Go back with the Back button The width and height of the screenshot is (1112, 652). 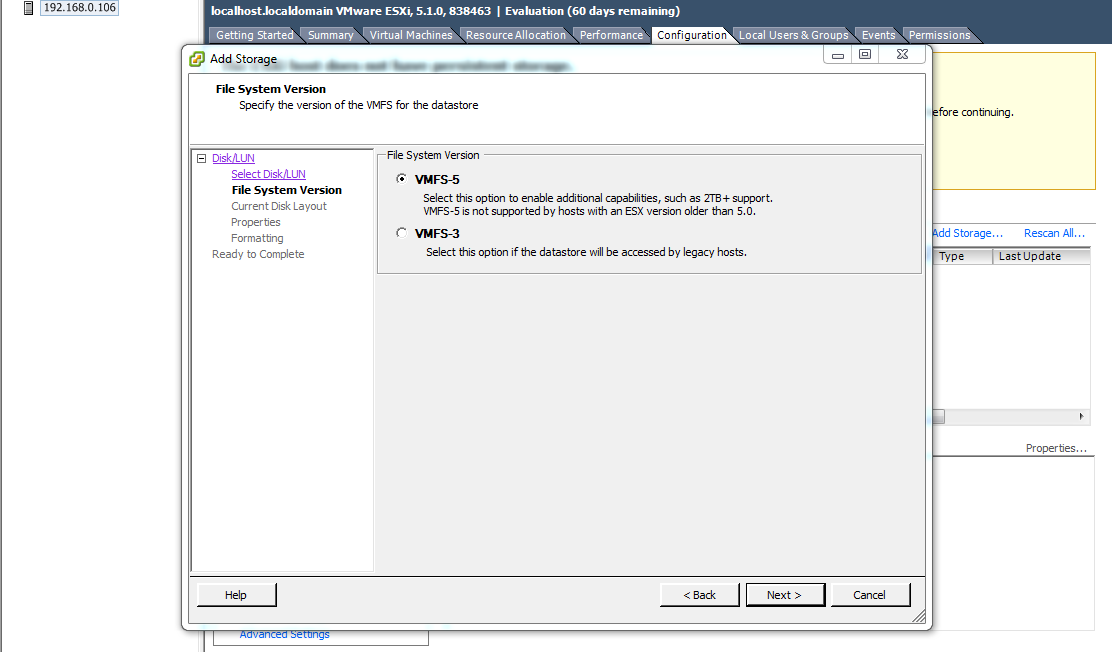699,595
